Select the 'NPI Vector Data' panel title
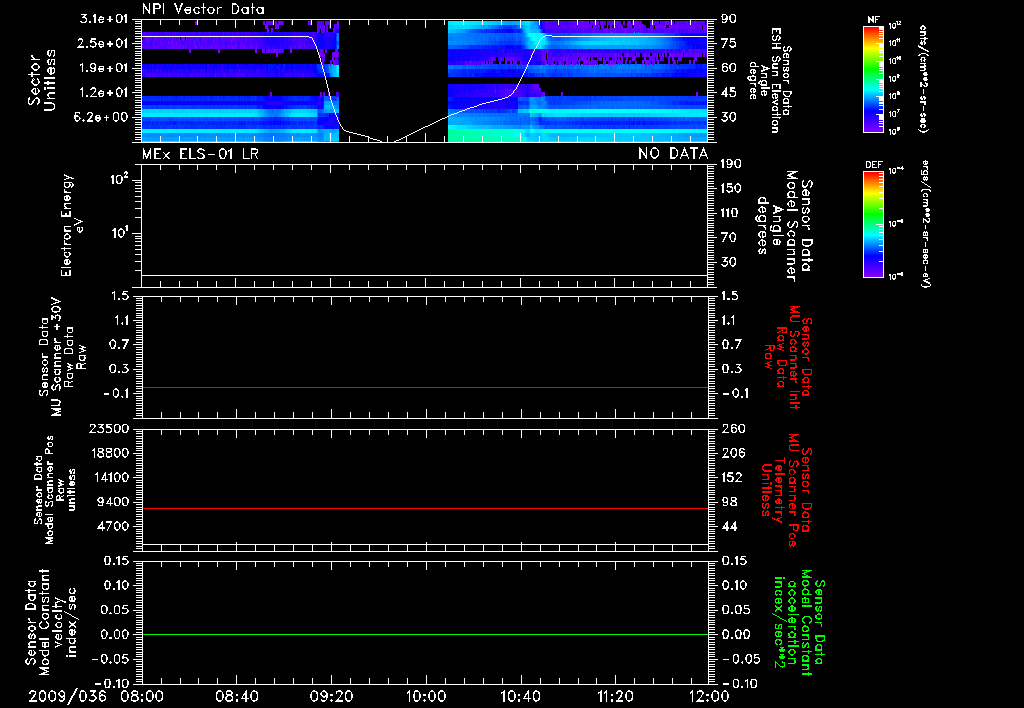 click(x=203, y=9)
